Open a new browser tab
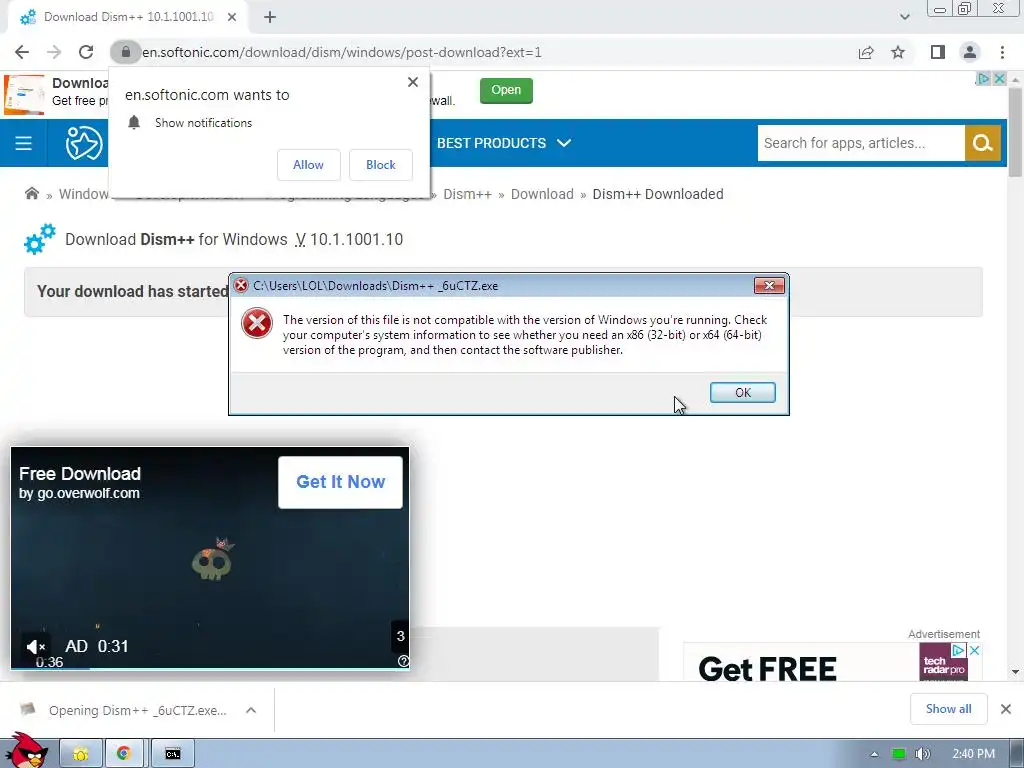 [x=270, y=17]
